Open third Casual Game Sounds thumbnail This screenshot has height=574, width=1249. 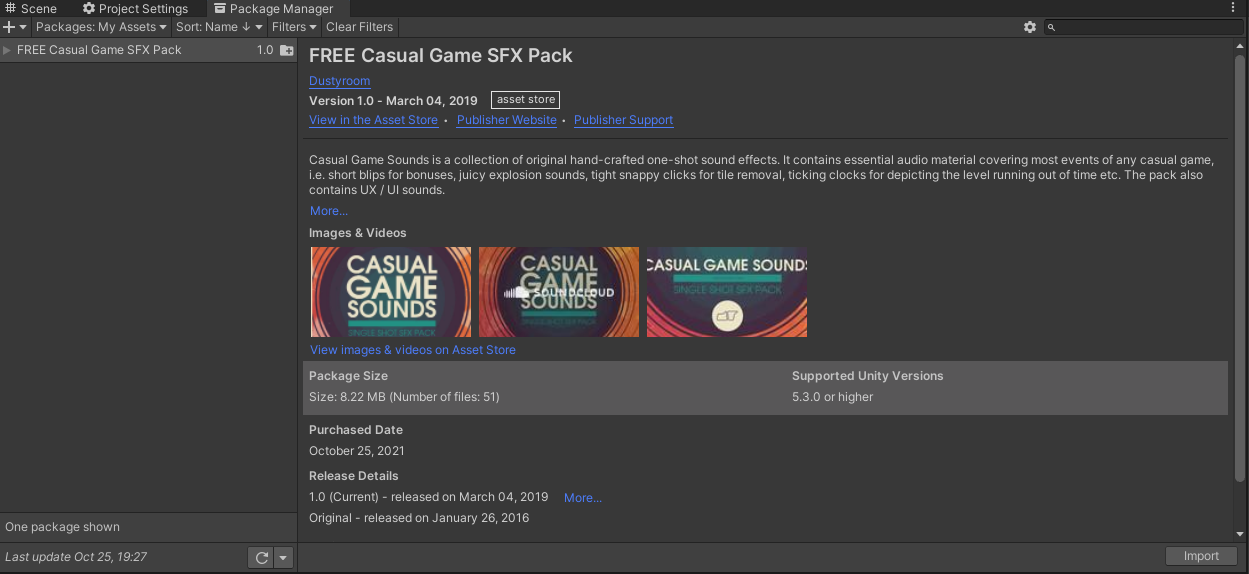[x=727, y=292]
